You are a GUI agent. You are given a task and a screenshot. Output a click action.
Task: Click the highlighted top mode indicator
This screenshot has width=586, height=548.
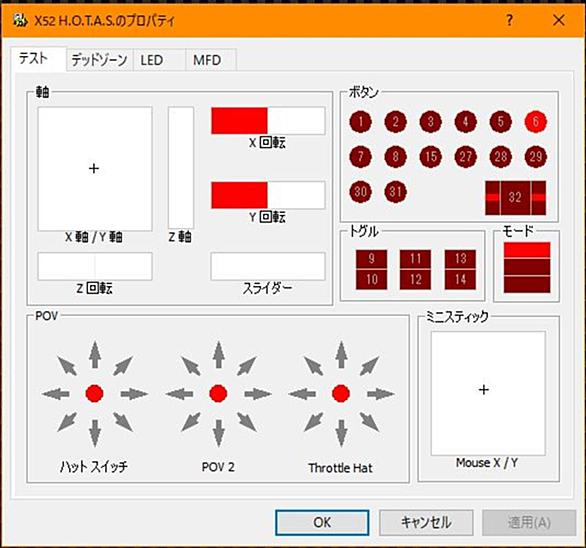coord(527,250)
